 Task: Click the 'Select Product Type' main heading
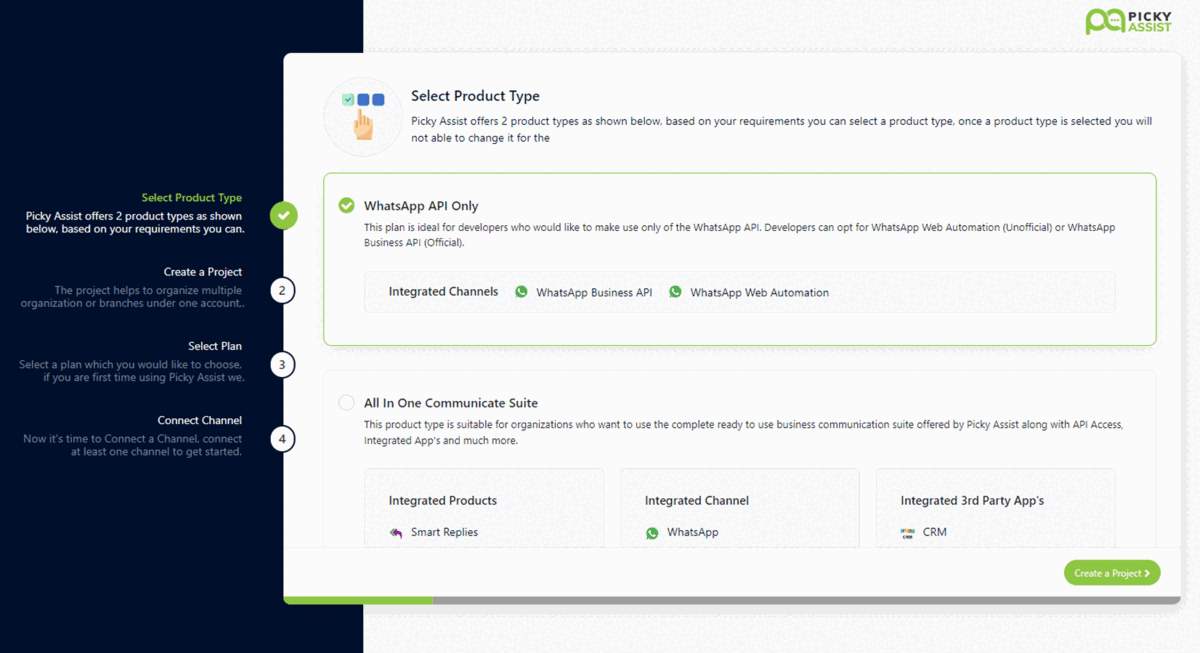[x=475, y=96]
